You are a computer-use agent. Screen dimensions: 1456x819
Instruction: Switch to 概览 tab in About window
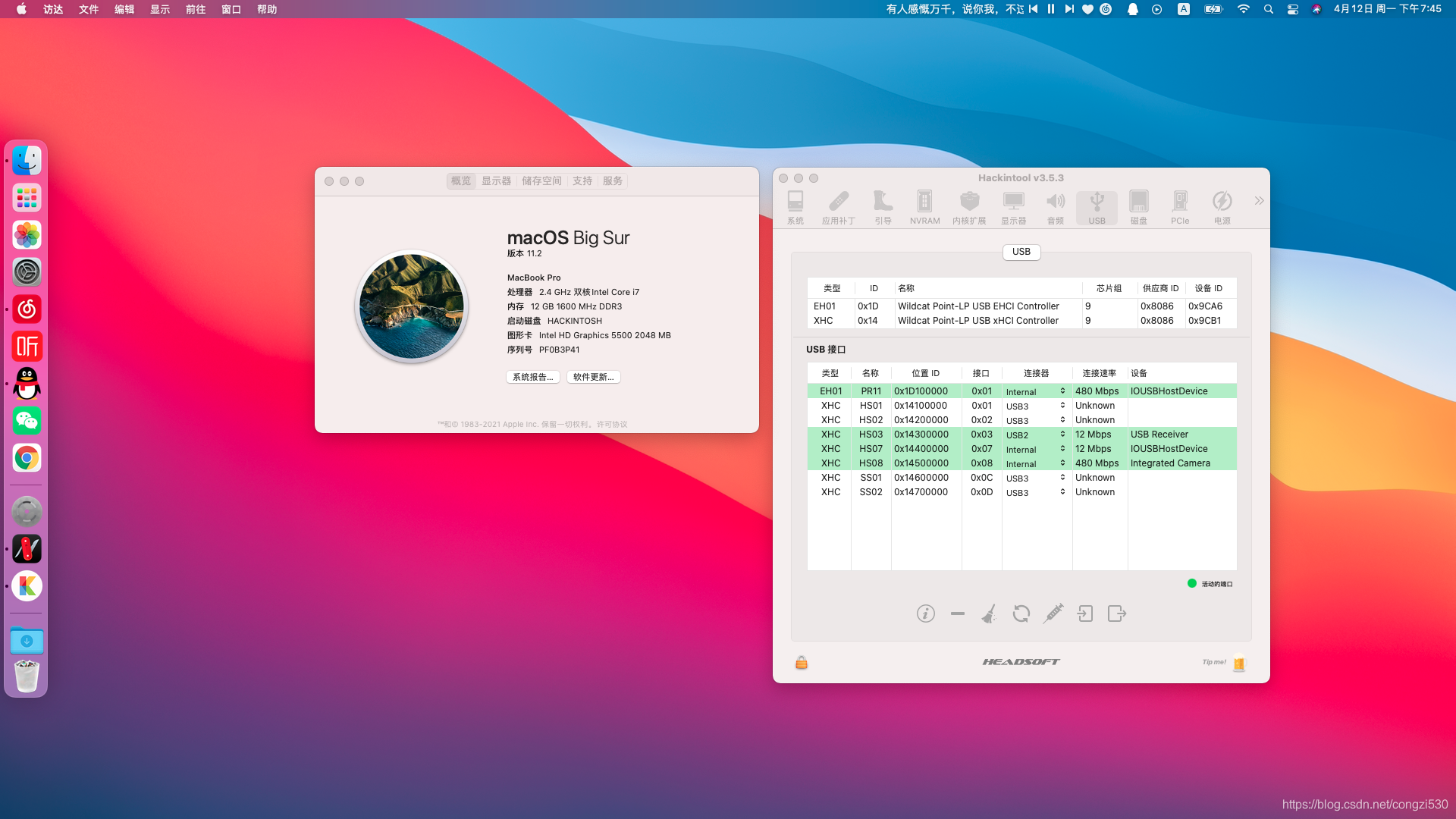click(x=461, y=181)
